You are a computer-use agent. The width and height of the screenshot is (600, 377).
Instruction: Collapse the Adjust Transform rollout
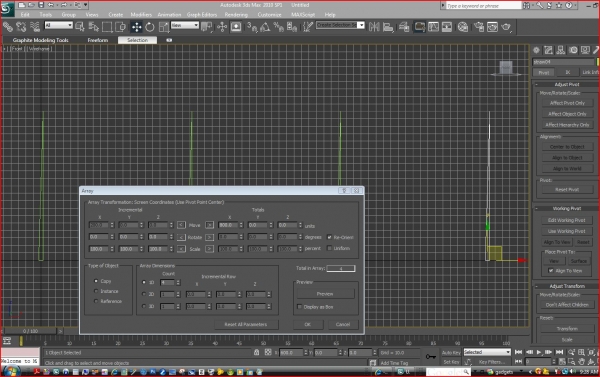tap(566, 286)
